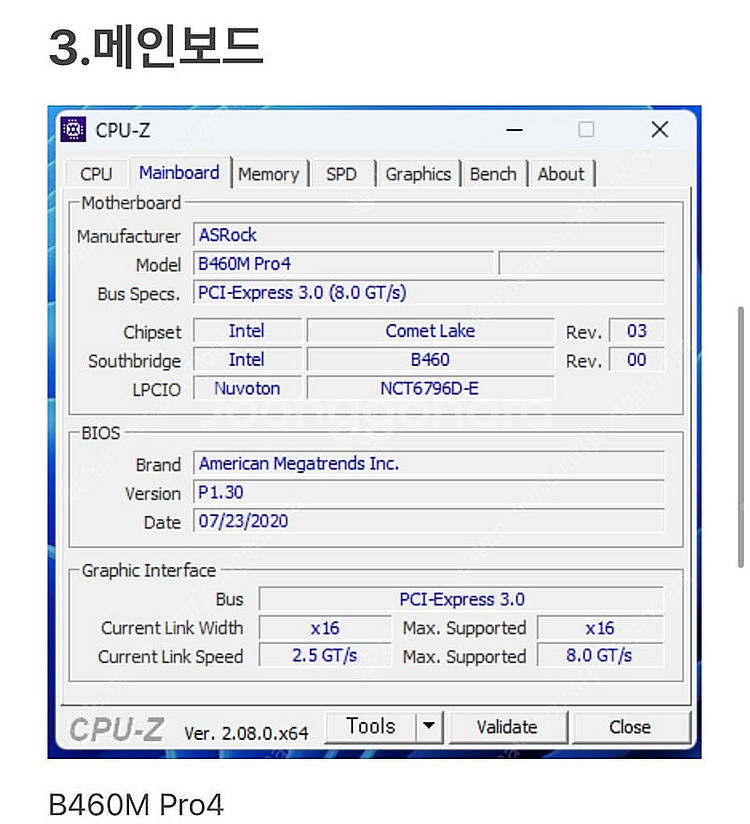Click Intel in the Chipset row
Viewport: 750px width, 824px height.
point(247,331)
